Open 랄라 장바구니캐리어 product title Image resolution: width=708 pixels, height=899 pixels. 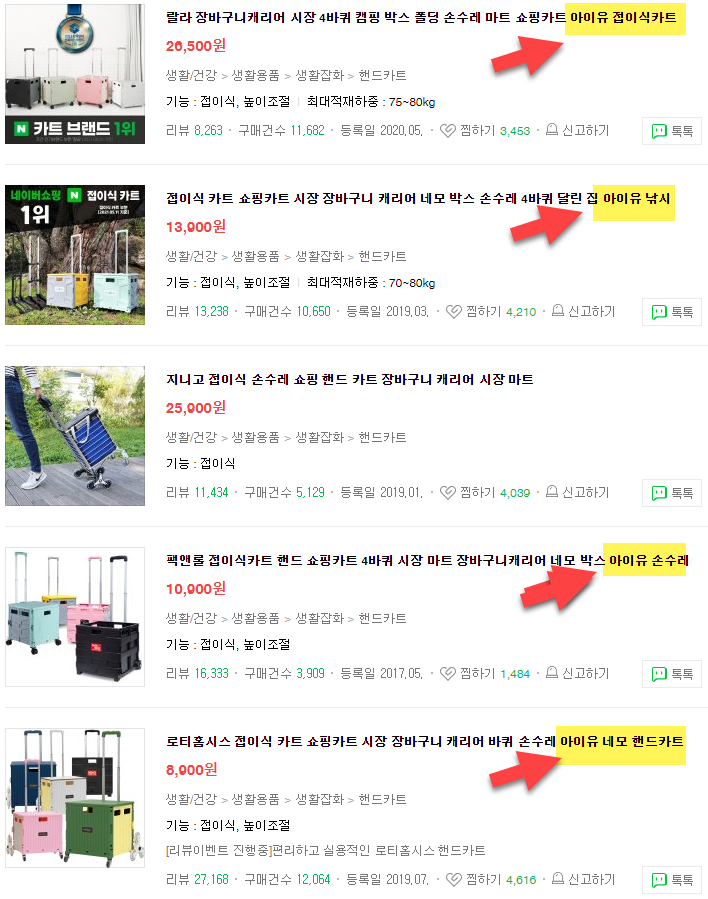pos(421,18)
